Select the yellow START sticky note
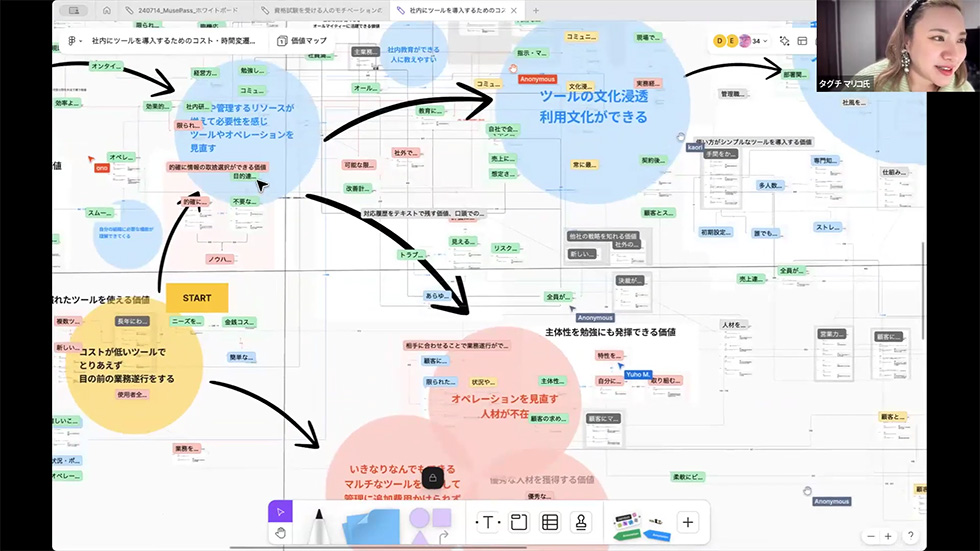Image resolution: width=980 pixels, height=551 pixels. click(197, 298)
